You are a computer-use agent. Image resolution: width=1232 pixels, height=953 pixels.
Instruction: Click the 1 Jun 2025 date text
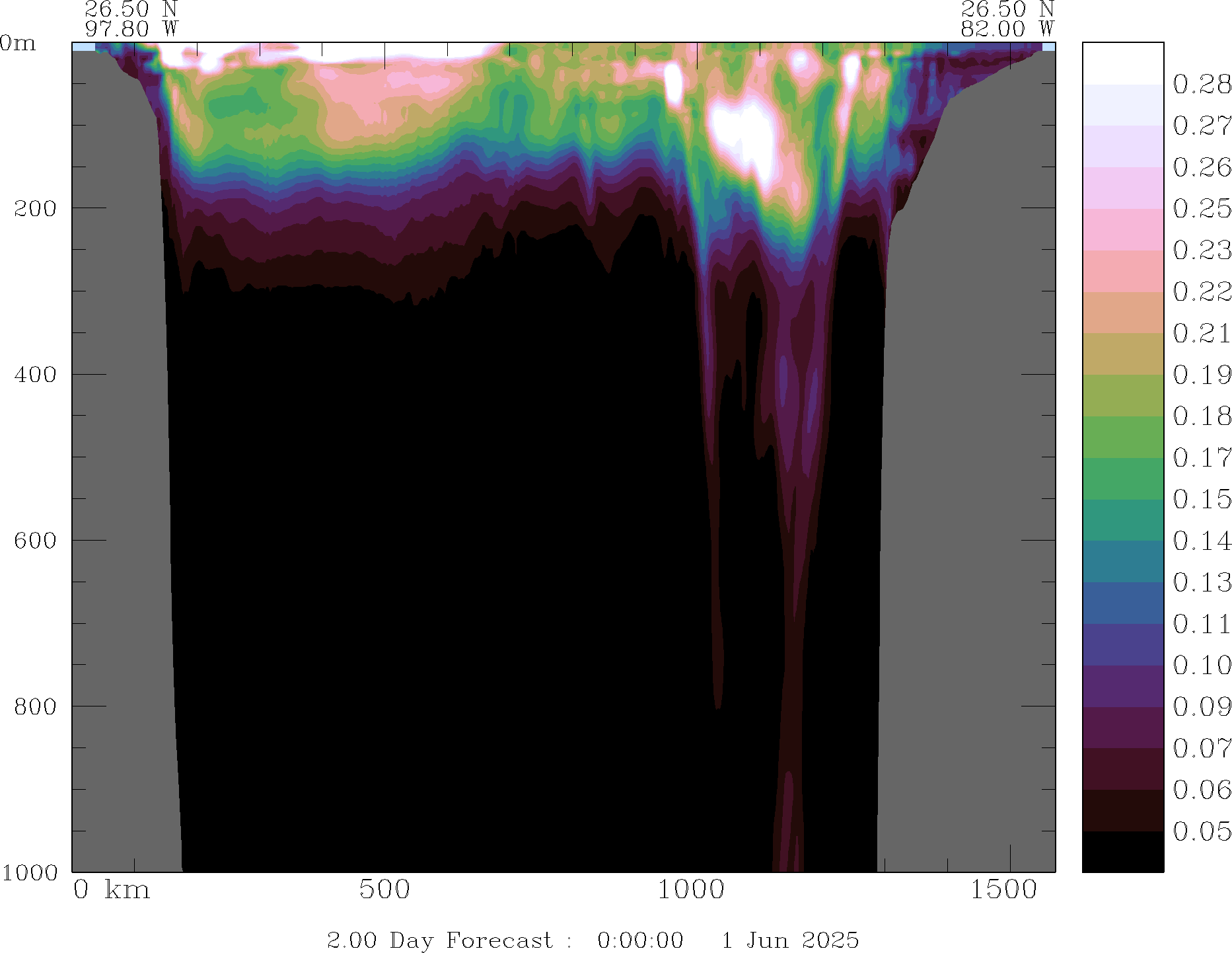[x=790, y=940]
